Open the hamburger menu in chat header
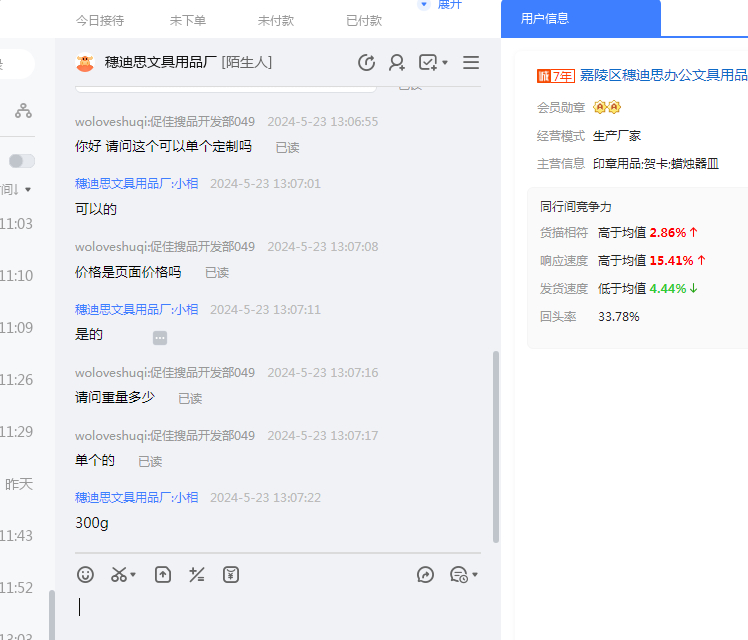 (x=471, y=63)
